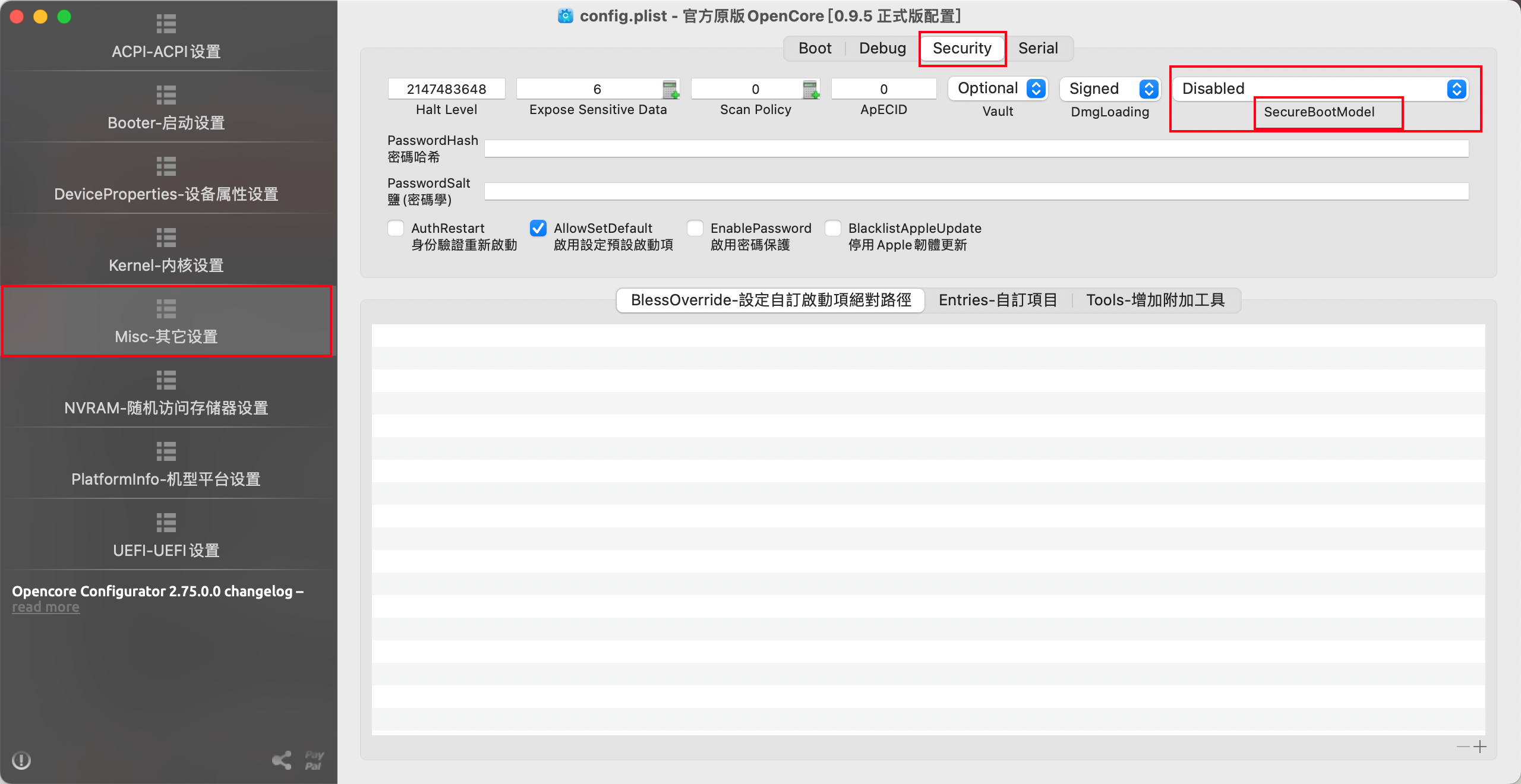This screenshot has width=1521, height=784.
Task: Click the Halt Level label
Action: click(x=447, y=109)
